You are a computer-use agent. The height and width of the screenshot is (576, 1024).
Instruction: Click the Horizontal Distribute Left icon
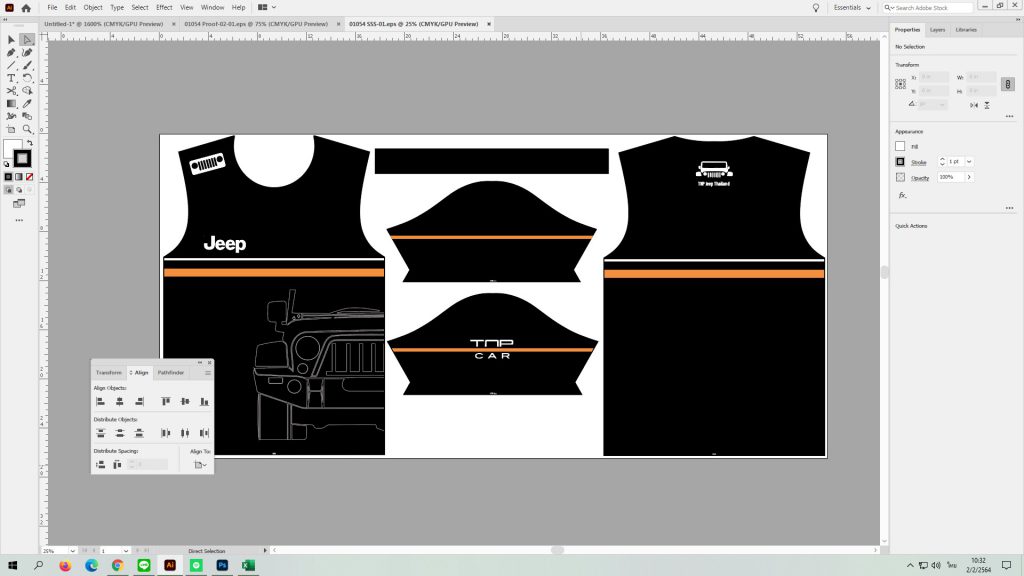point(166,433)
